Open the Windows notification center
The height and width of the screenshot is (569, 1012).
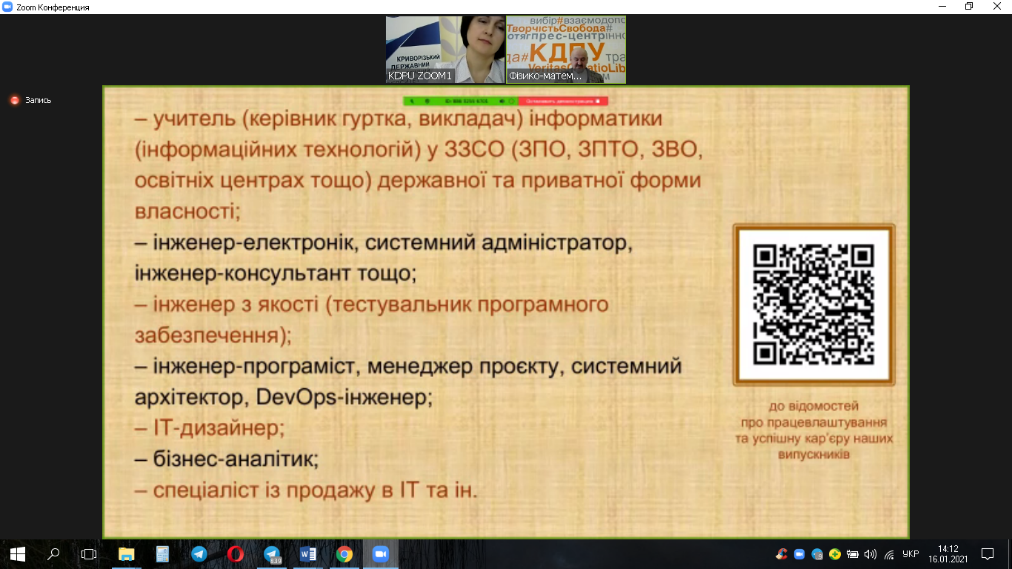pos(987,553)
